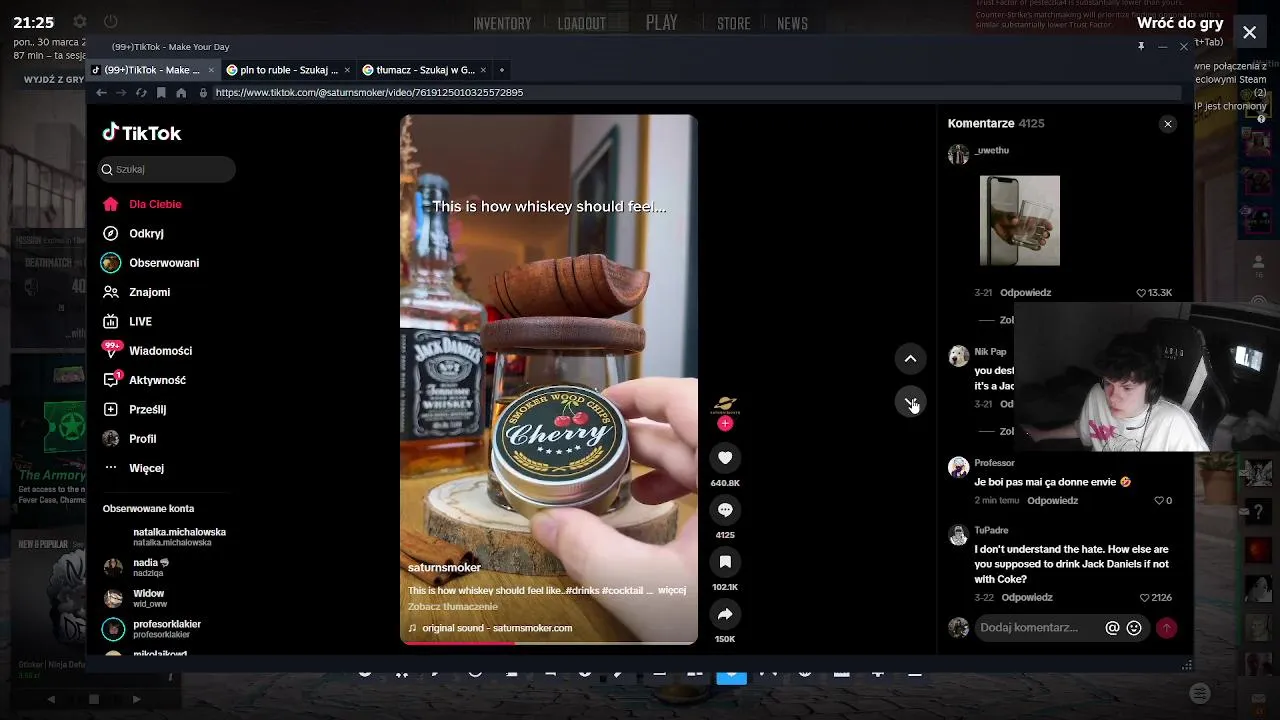Open profesorklakier followed account
Image resolution: width=1280 pixels, height=720 pixels.
coord(152,629)
